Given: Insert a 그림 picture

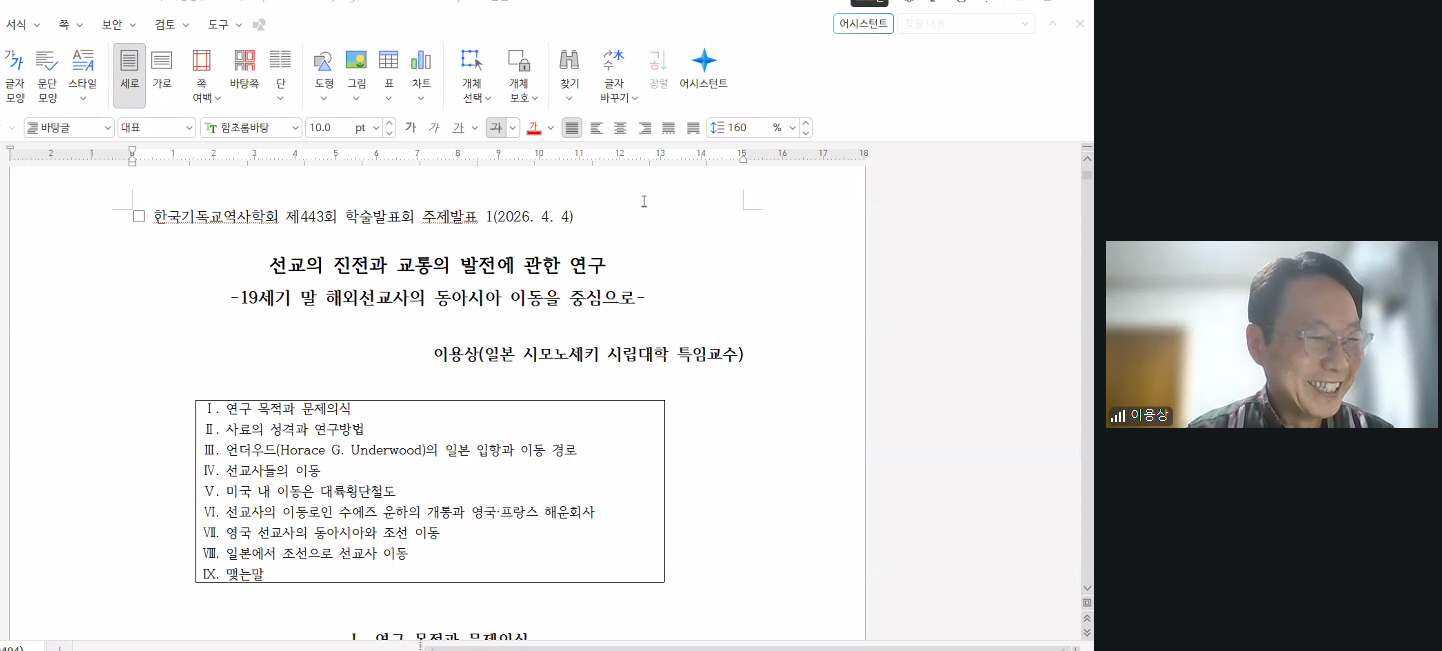Looking at the screenshot, I should (x=356, y=72).
